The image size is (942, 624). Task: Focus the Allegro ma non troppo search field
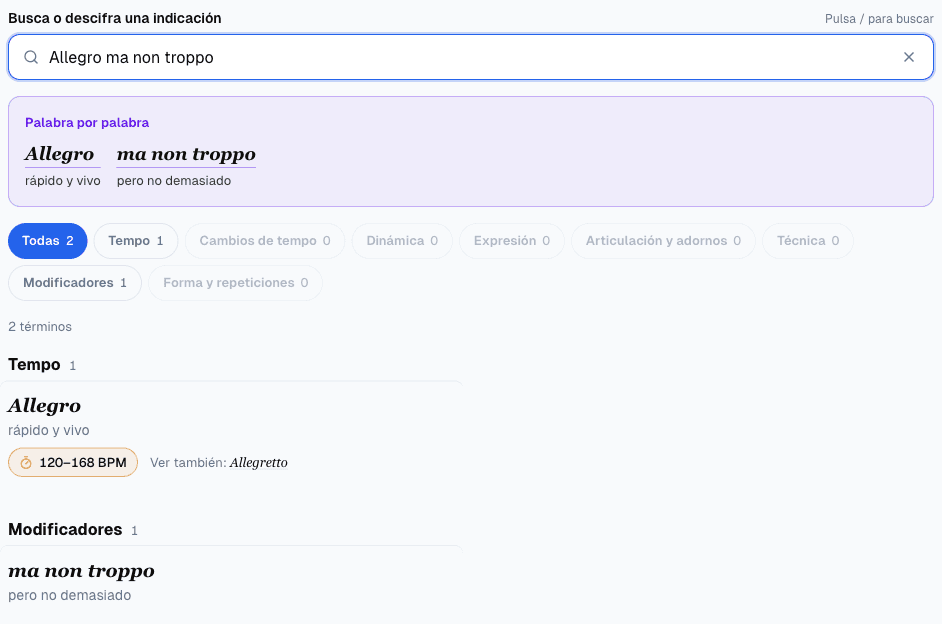tap(471, 57)
